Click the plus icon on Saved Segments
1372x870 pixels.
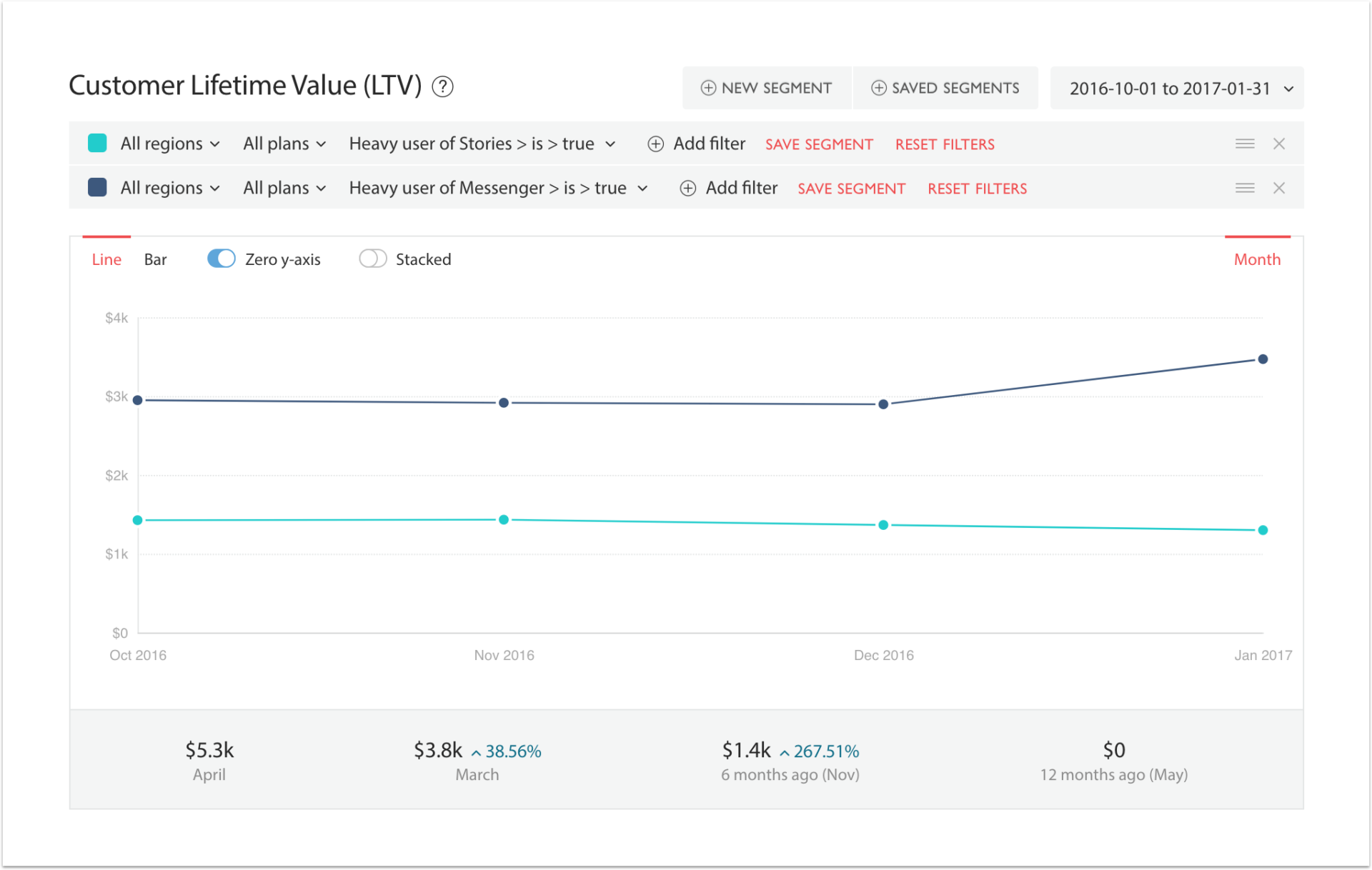pos(878,87)
